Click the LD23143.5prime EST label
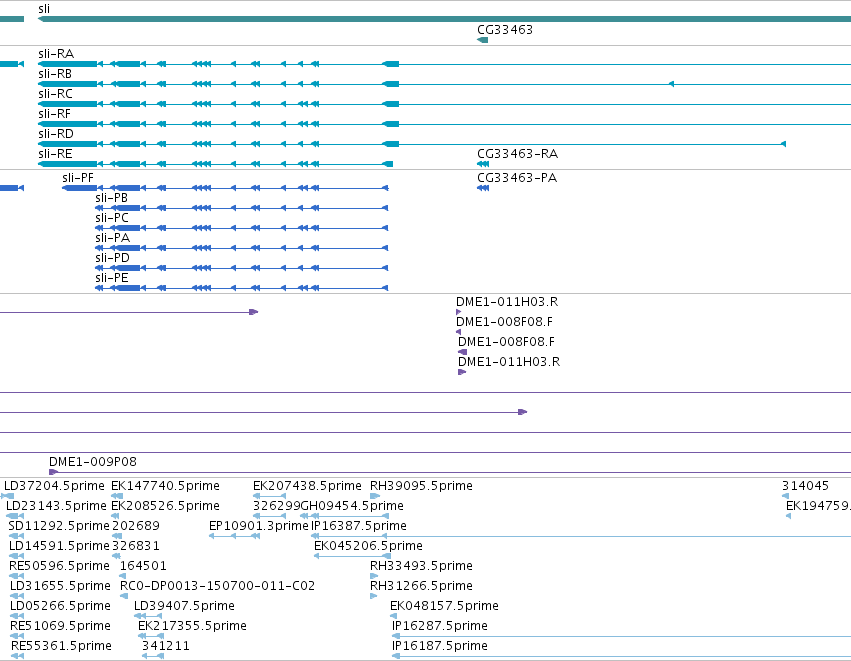This screenshot has width=851, height=661. point(56,506)
